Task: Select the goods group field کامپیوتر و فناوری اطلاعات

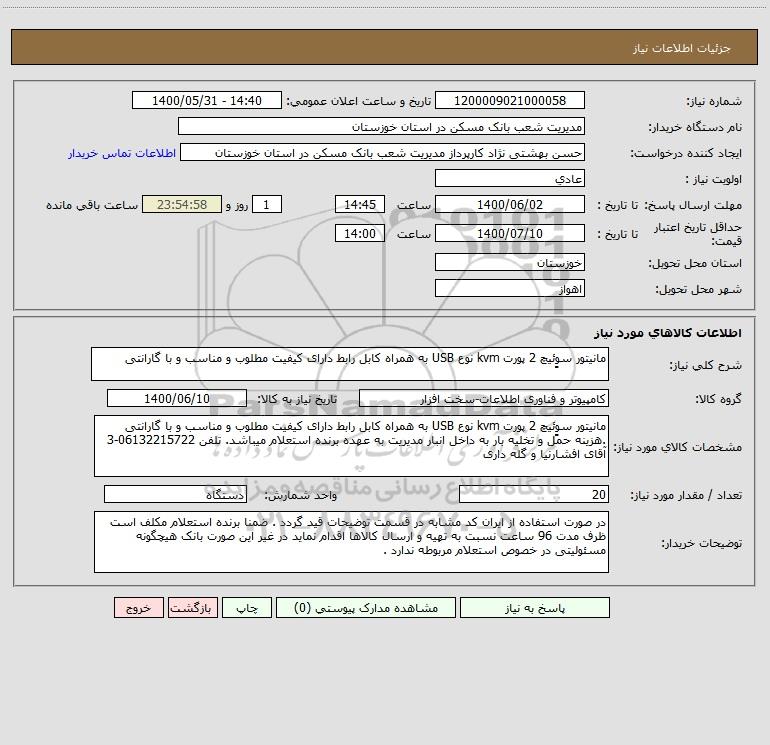Action: tap(484, 398)
